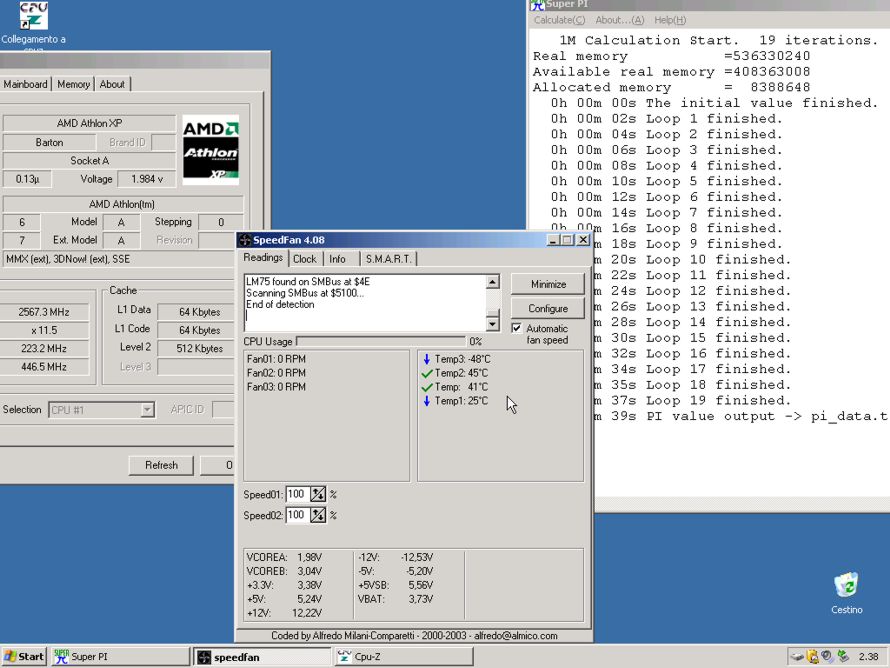
Task: Click the Start button
Action: 24,657
